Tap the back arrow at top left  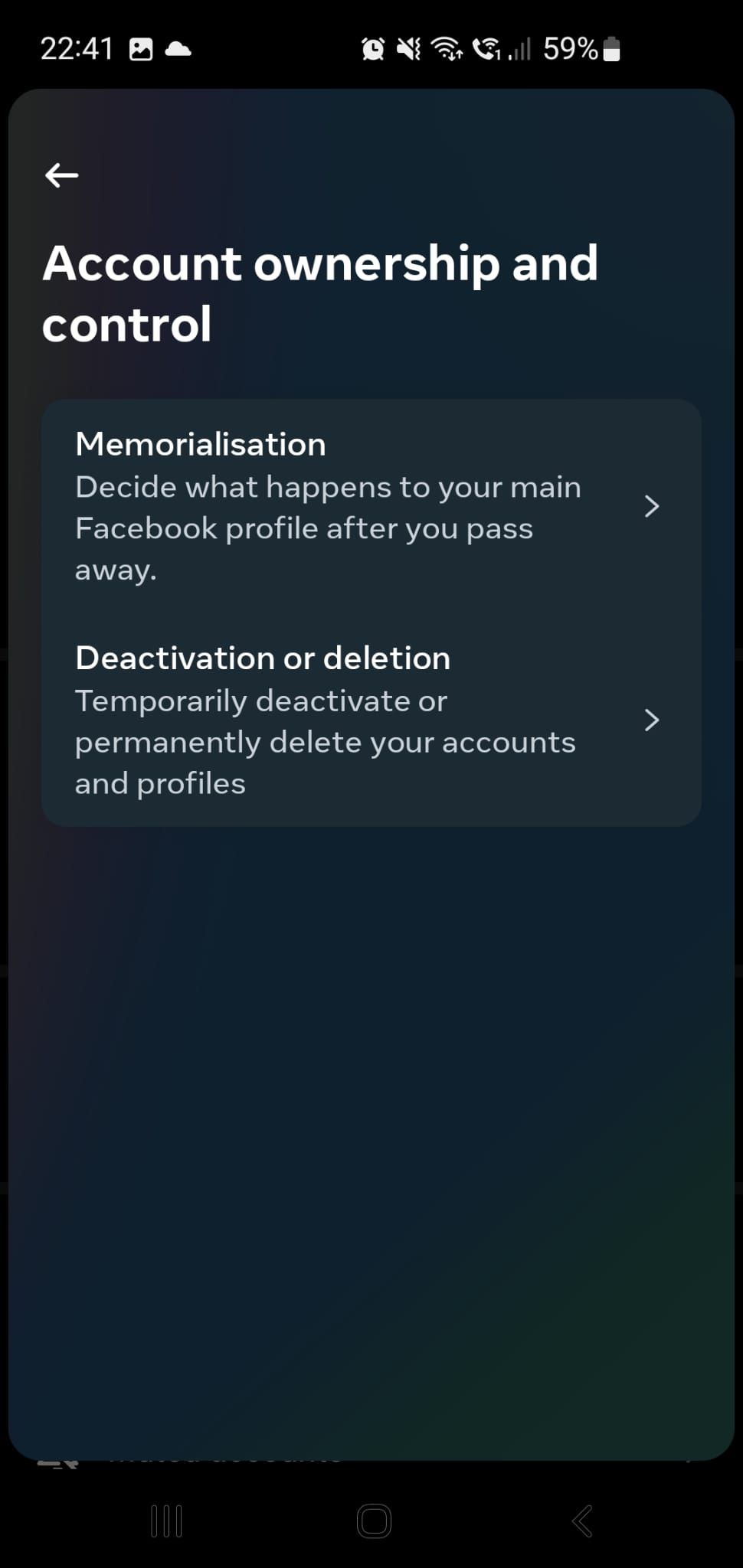(x=61, y=175)
